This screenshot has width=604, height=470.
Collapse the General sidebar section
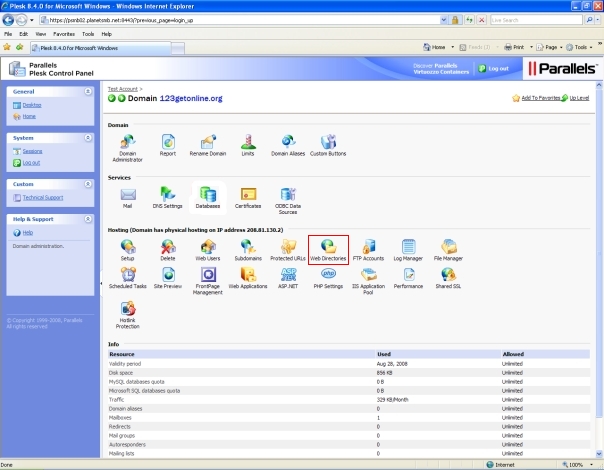pos(88,91)
